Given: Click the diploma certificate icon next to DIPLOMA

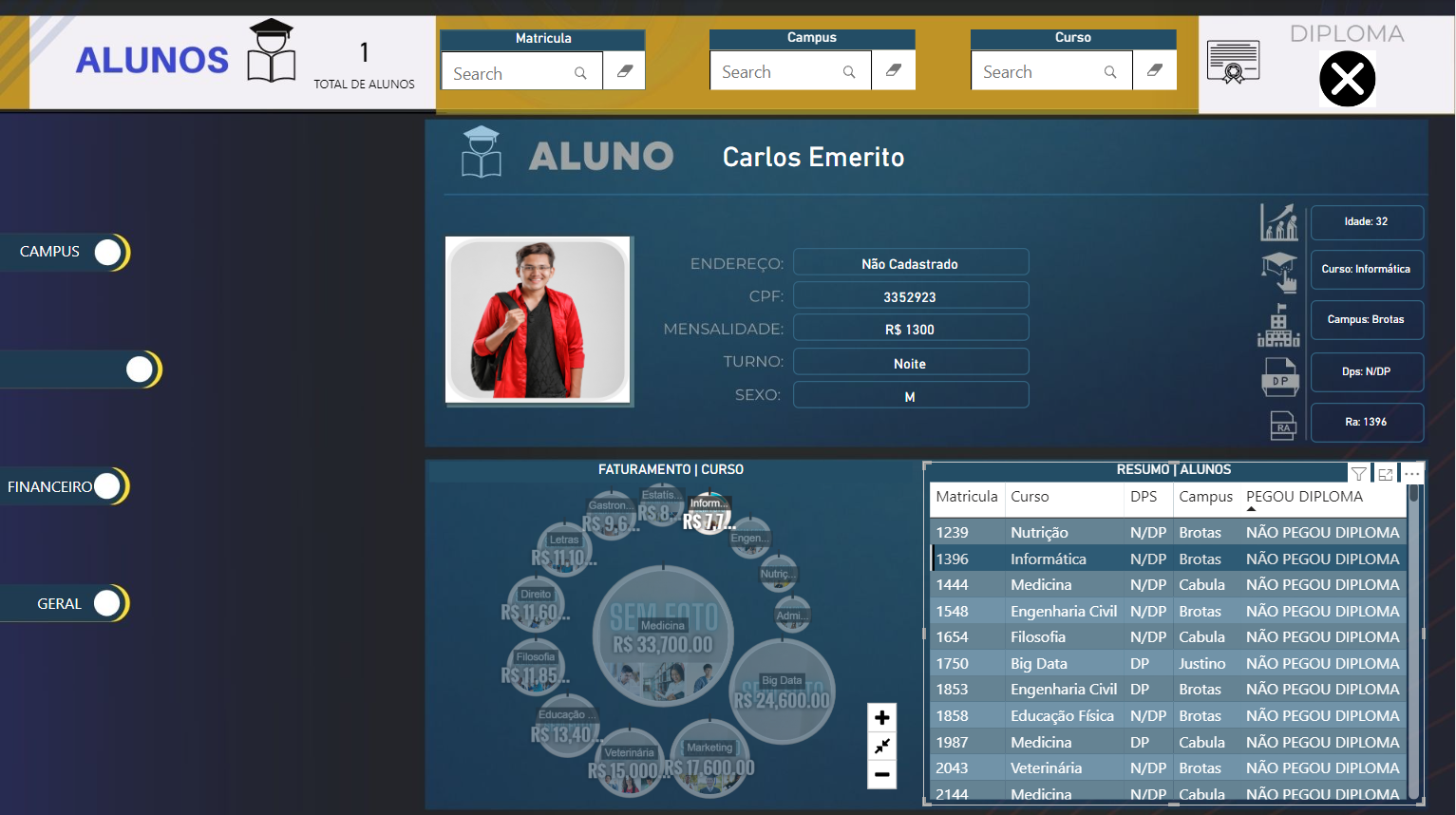Looking at the screenshot, I should (1233, 62).
